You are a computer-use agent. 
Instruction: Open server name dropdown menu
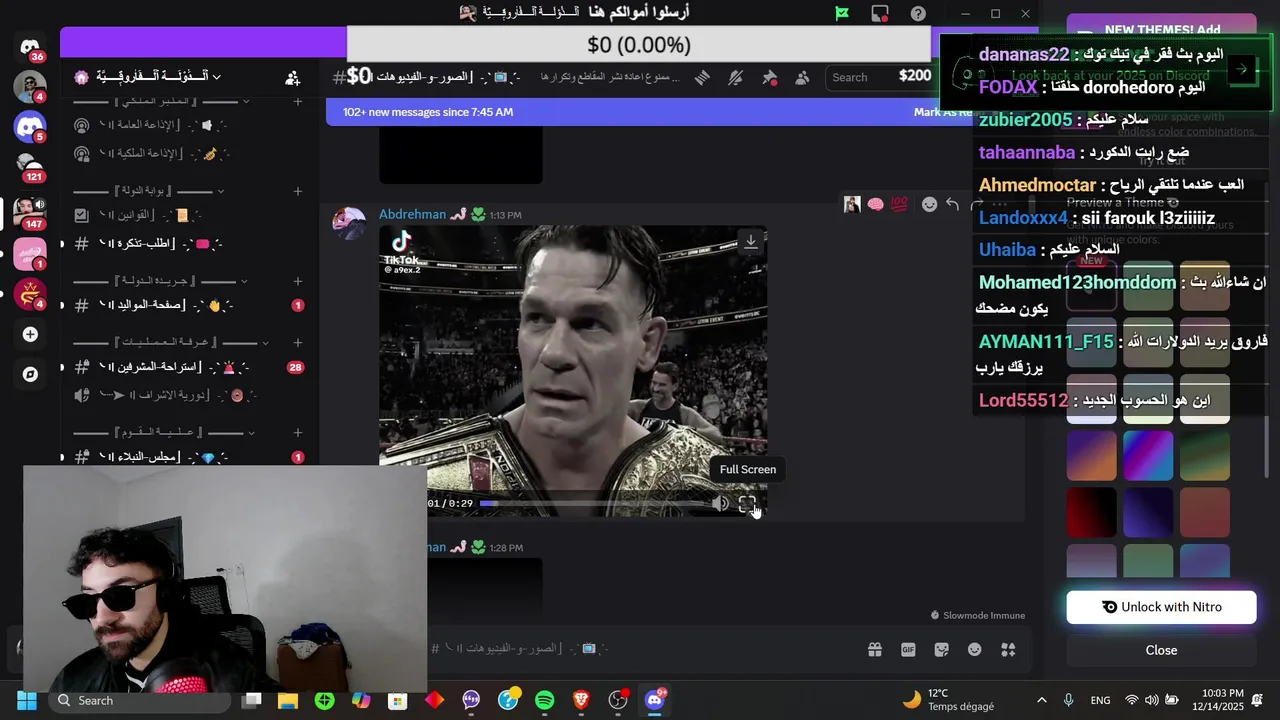[159, 77]
